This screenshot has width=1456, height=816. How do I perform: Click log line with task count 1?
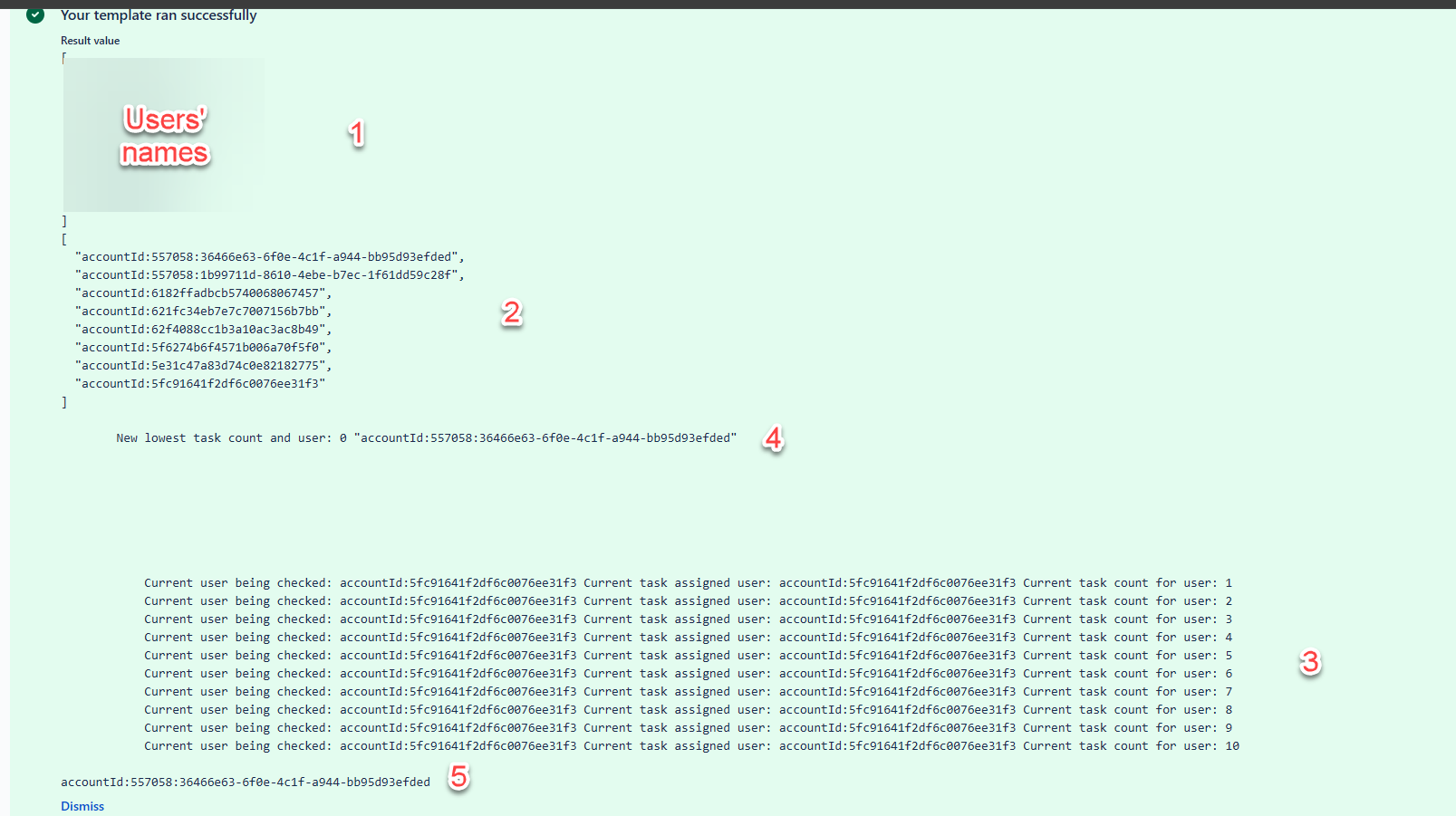[688, 583]
